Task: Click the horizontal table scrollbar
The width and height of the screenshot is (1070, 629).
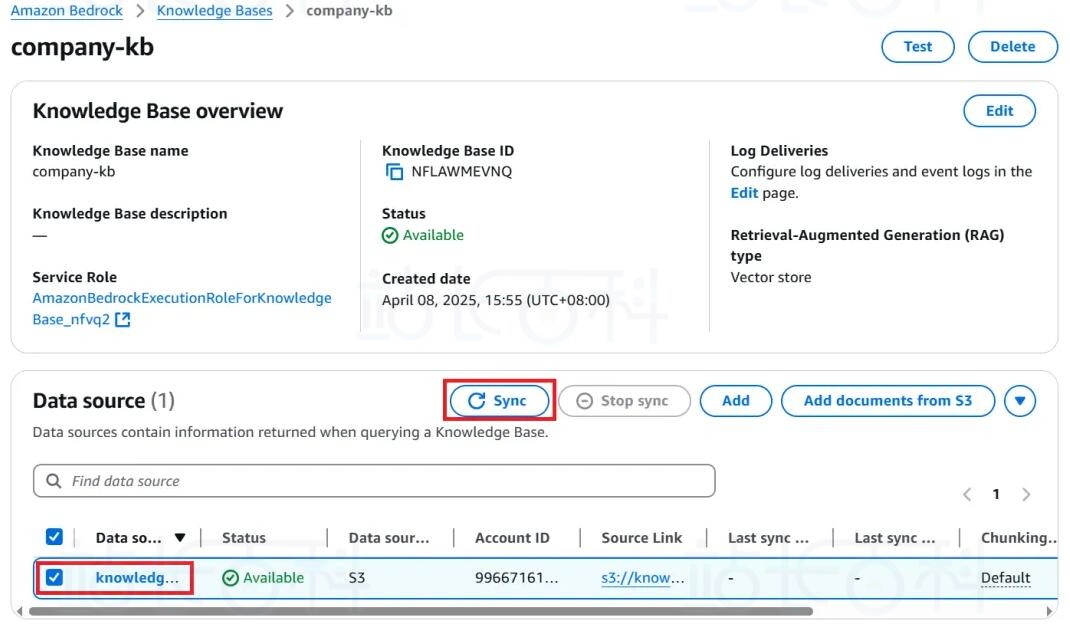Action: (420, 611)
